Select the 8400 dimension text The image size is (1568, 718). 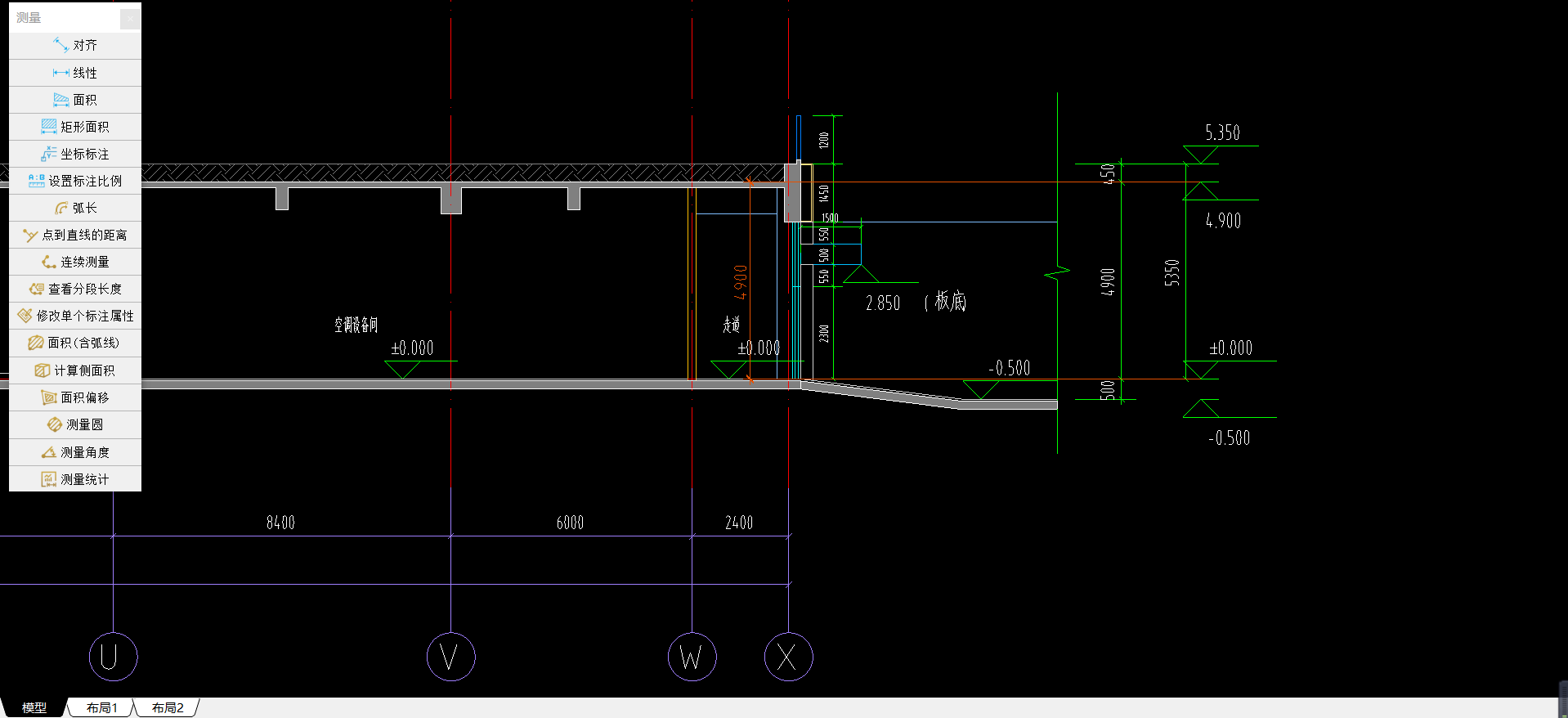(280, 523)
